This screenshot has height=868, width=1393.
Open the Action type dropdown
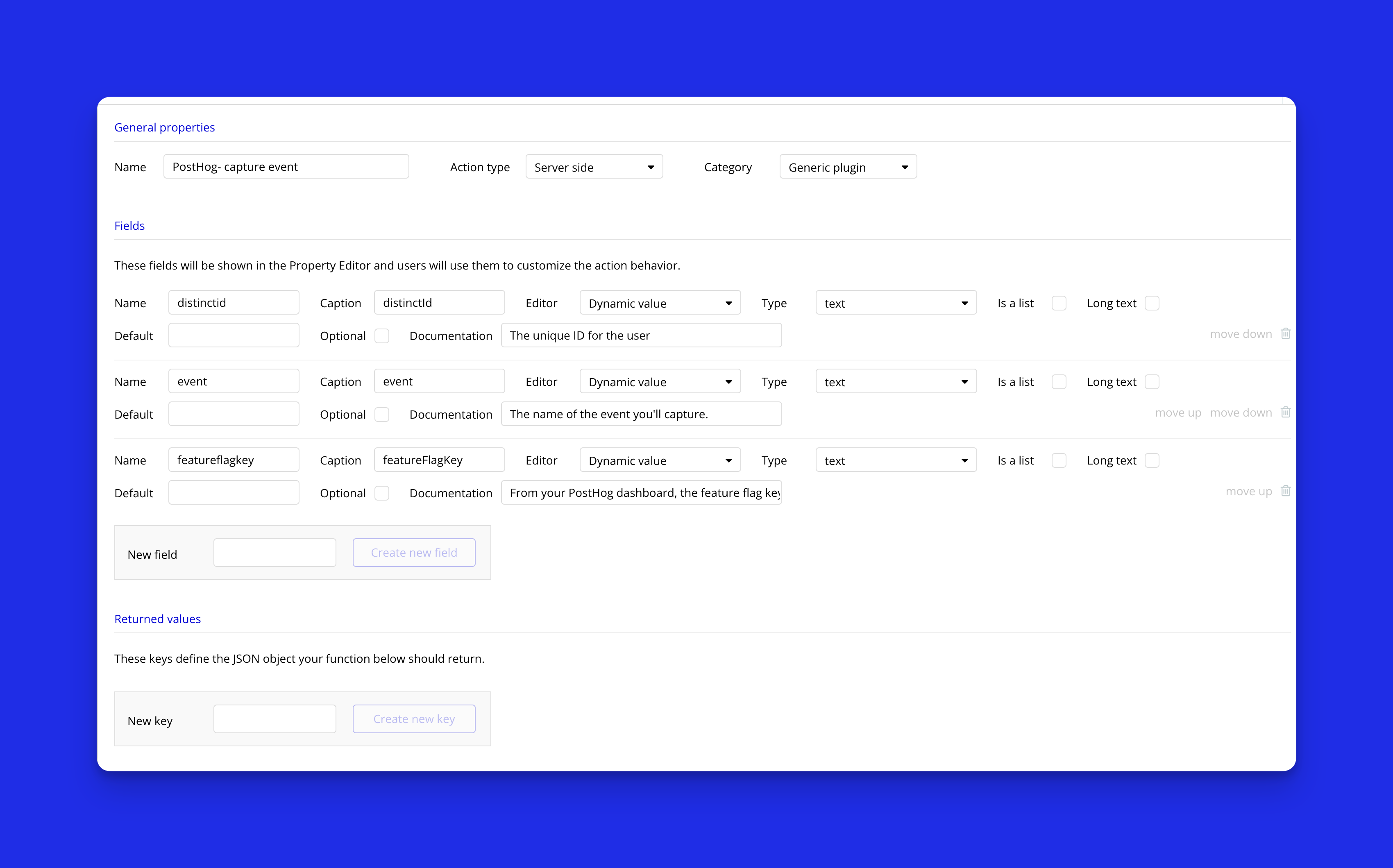pos(594,167)
